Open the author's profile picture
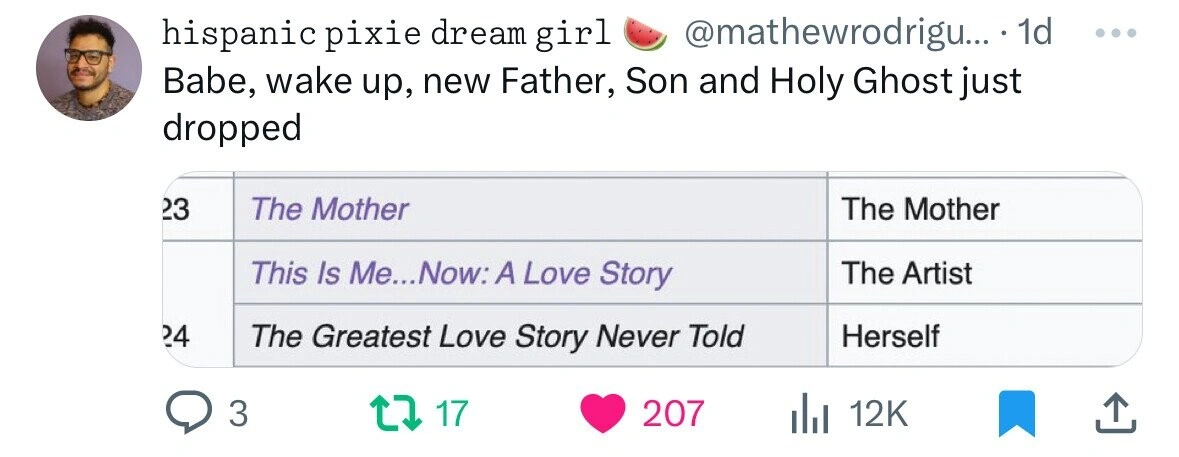The image size is (1179, 457). tap(86, 68)
